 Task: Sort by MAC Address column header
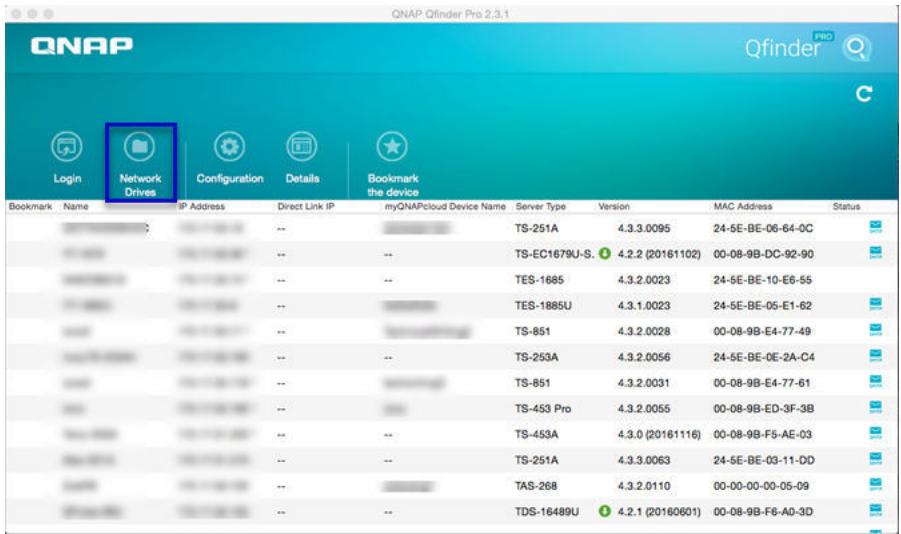point(743,206)
